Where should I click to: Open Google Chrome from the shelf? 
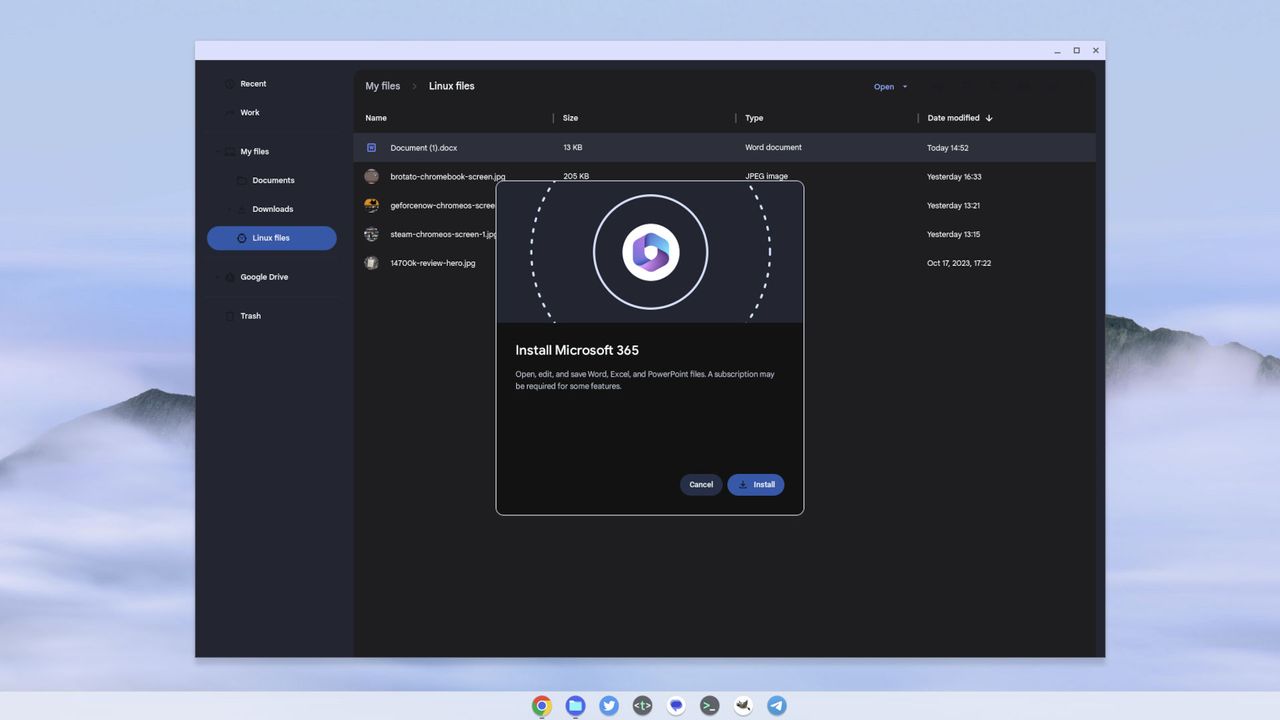[541, 706]
